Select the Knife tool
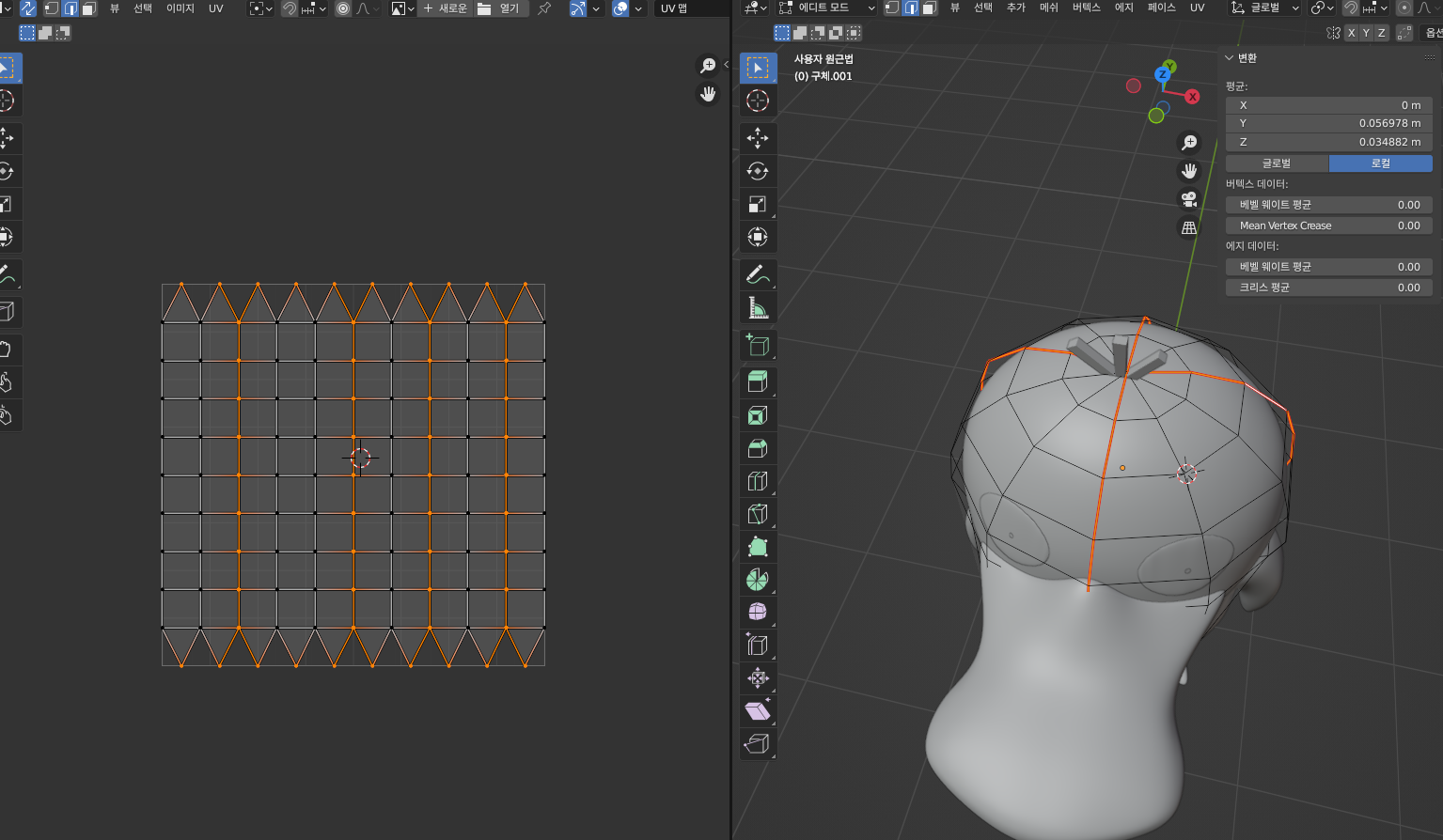This screenshot has height=840, width=1443. coord(758,514)
